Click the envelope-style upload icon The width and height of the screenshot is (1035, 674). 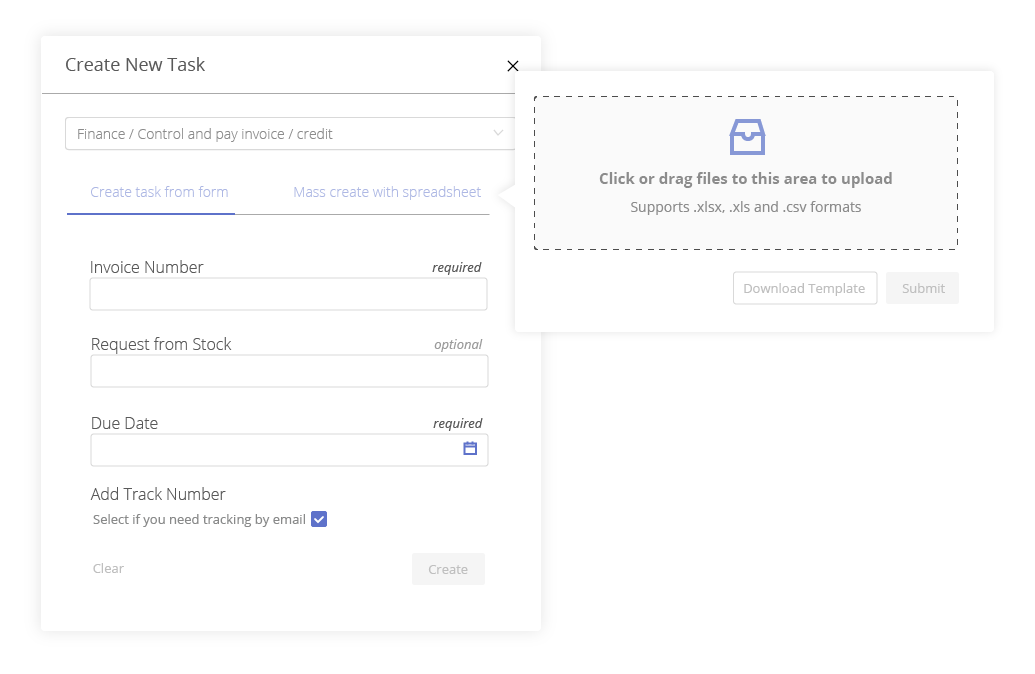(x=747, y=136)
